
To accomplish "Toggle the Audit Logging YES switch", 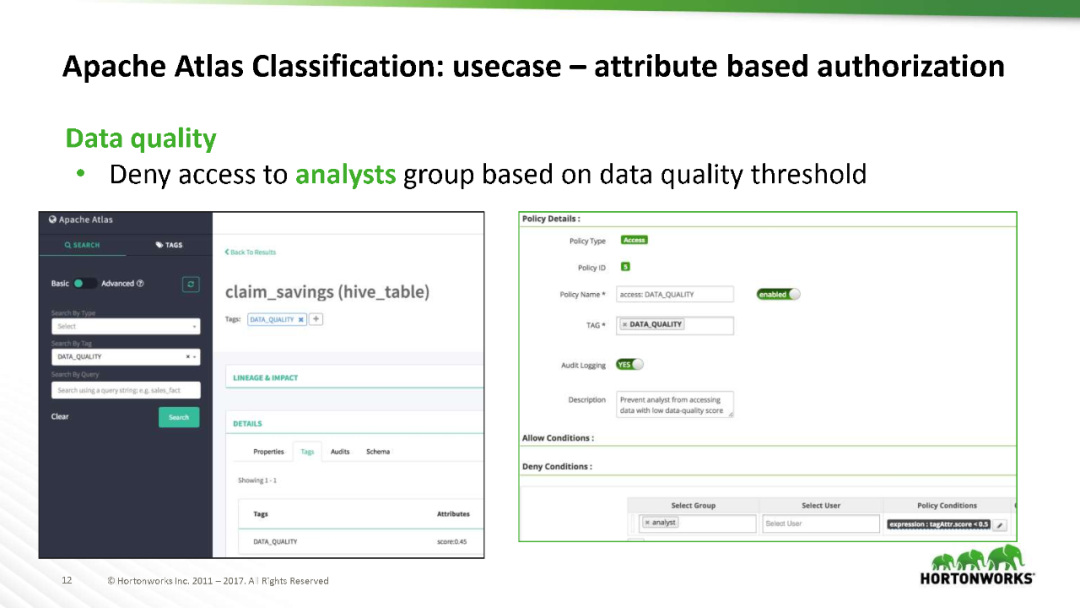I will pyautogui.click(x=630, y=364).
